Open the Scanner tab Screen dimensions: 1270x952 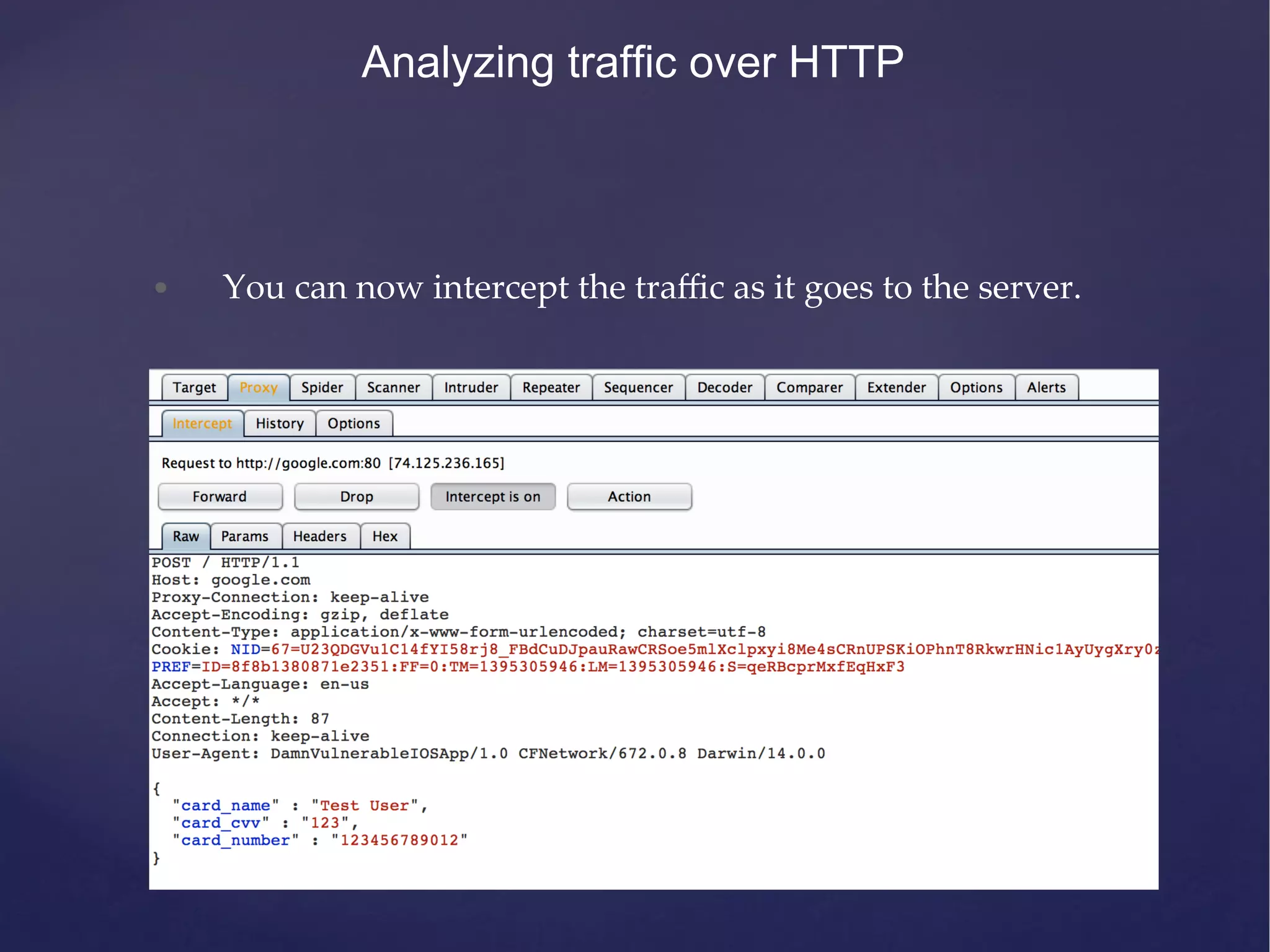pyautogui.click(x=393, y=387)
